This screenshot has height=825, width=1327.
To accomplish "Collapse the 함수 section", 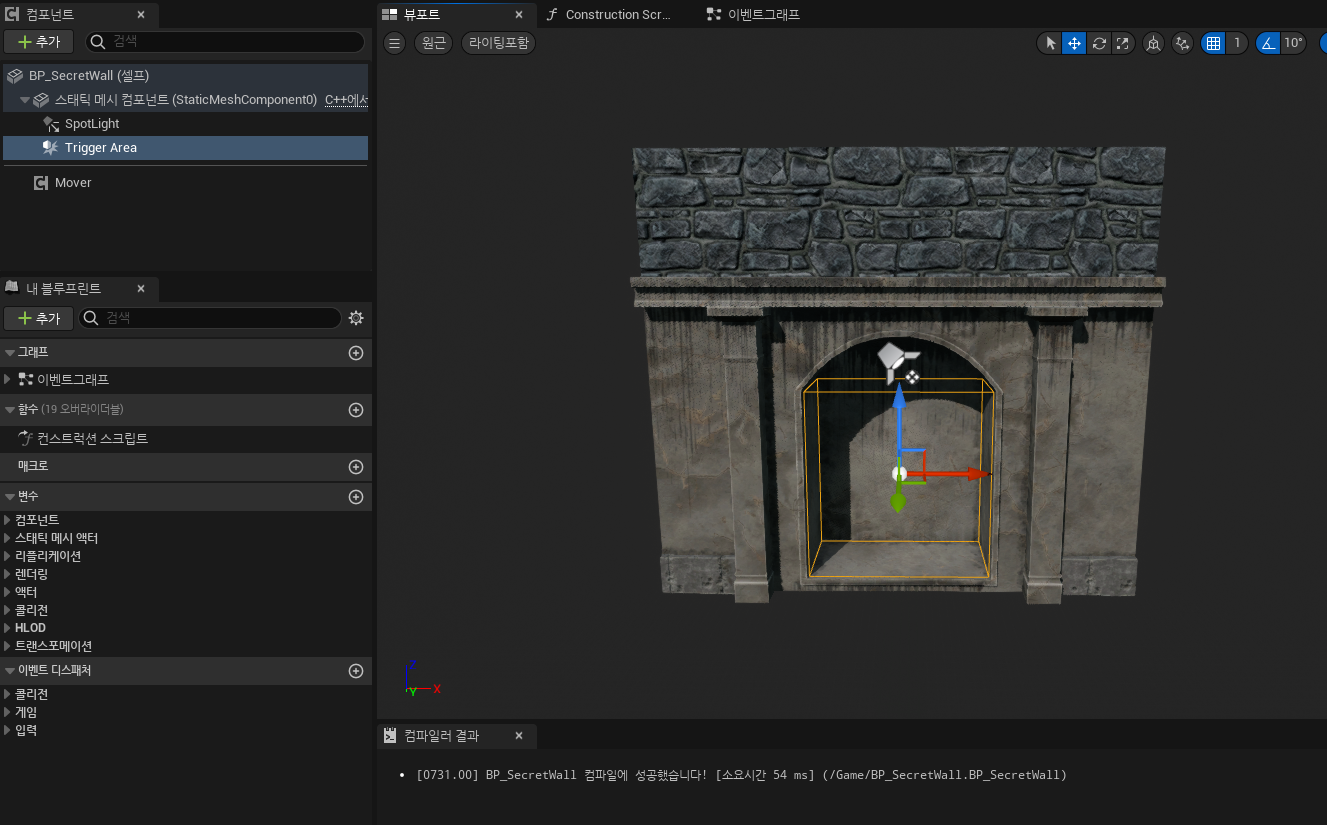I will [x=10, y=409].
